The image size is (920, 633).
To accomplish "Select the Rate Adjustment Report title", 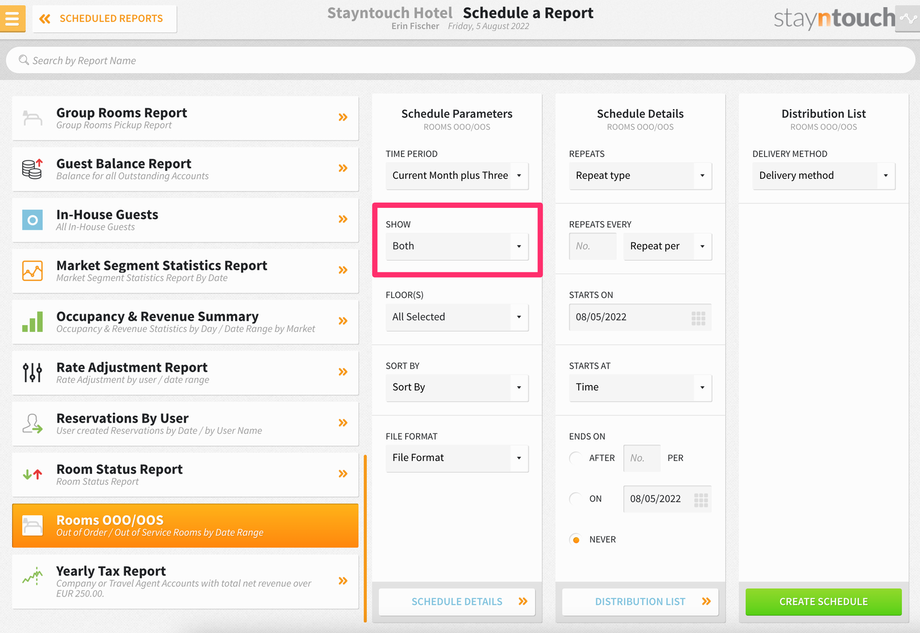I will [x=132, y=368].
